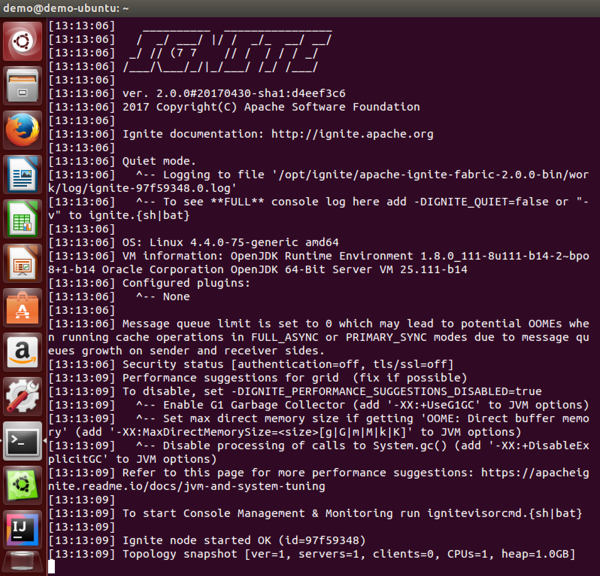Viewport: 600px width, 576px height.
Task: Click the 'Security status [authentication=off' line
Action: pyautogui.click(x=288, y=364)
